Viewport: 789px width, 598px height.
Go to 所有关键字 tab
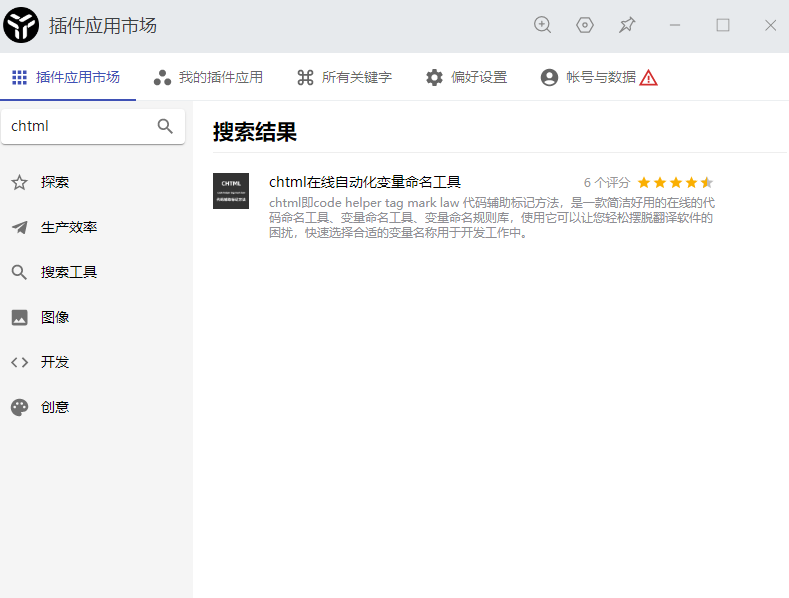pos(344,78)
